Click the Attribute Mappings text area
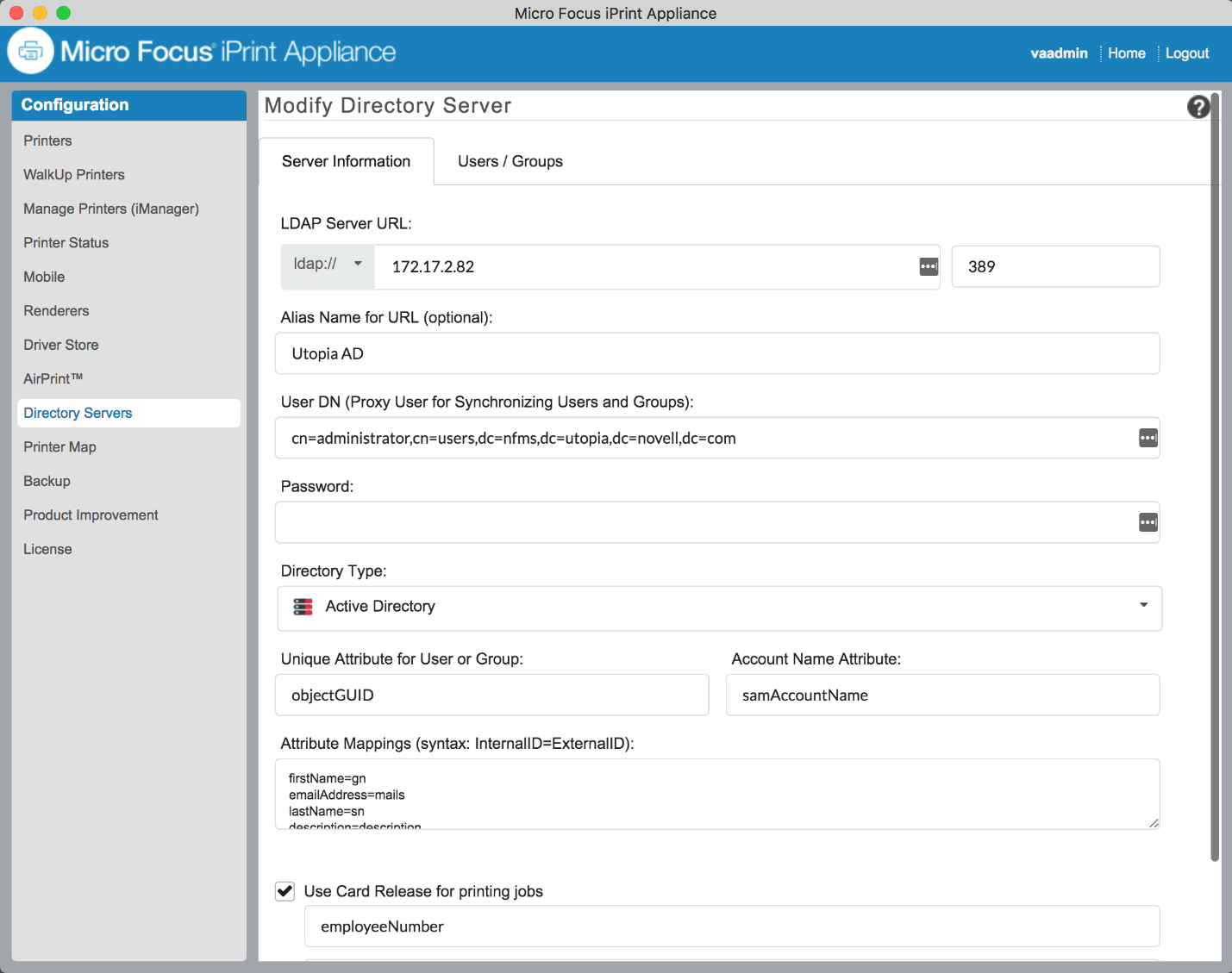The image size is (1232, 973). 717,794
